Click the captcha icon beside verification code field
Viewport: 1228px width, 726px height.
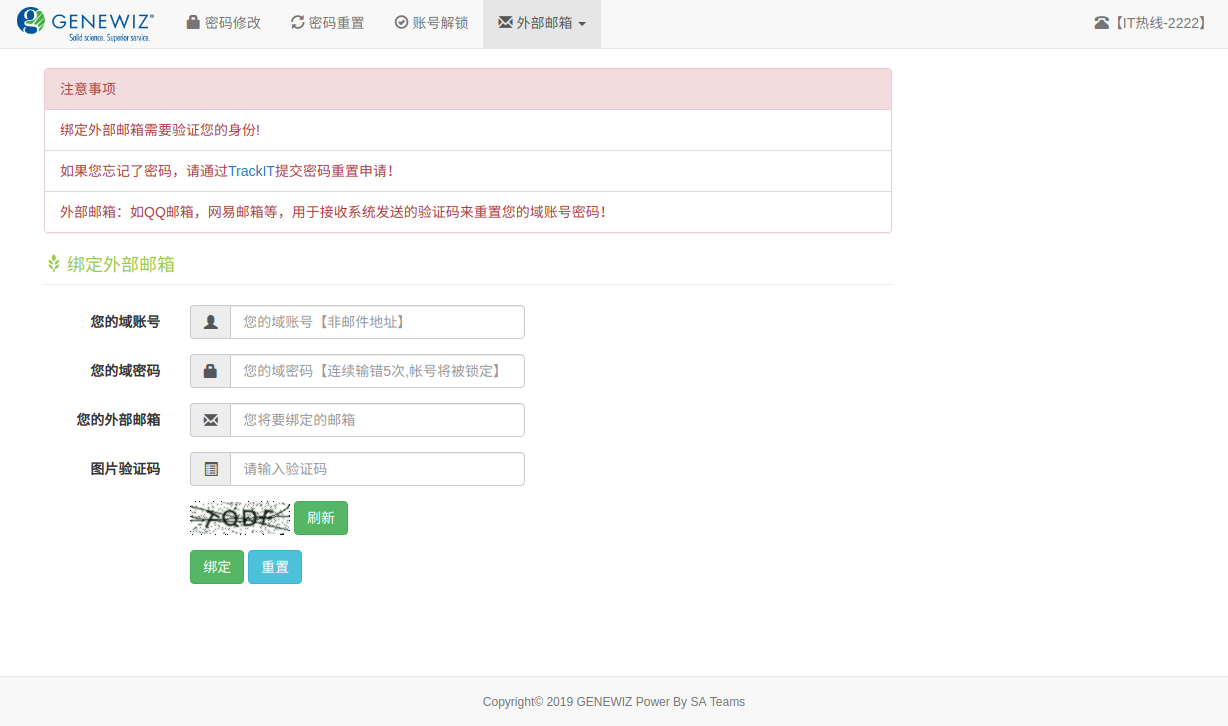point(209,468)
